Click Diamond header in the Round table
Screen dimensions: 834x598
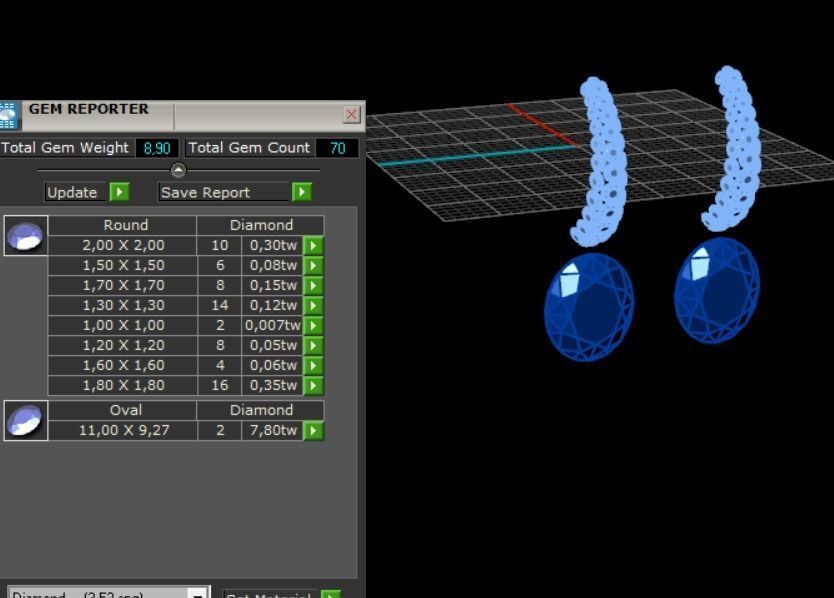(x=261, y=225)
